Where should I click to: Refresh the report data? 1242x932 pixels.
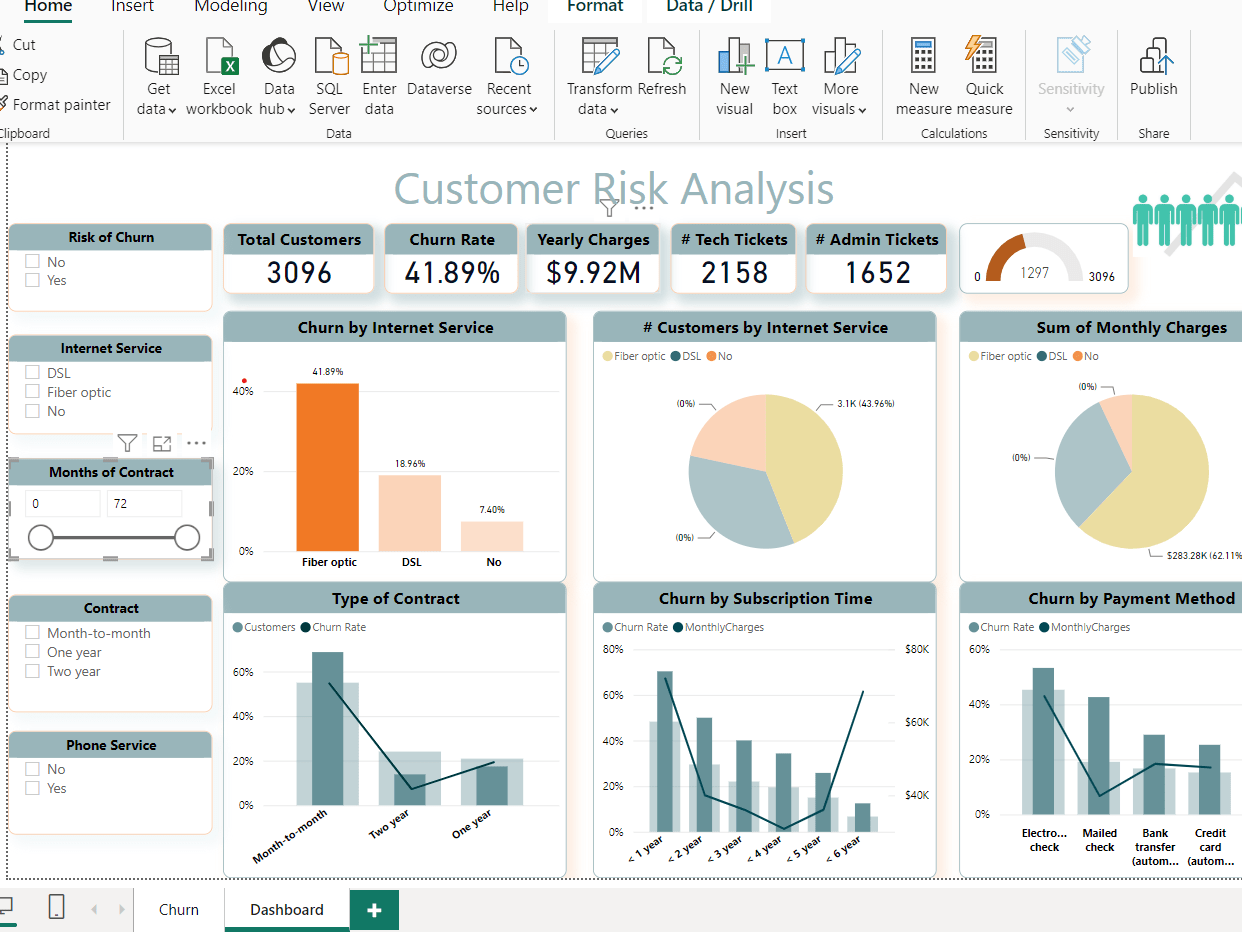663,70
